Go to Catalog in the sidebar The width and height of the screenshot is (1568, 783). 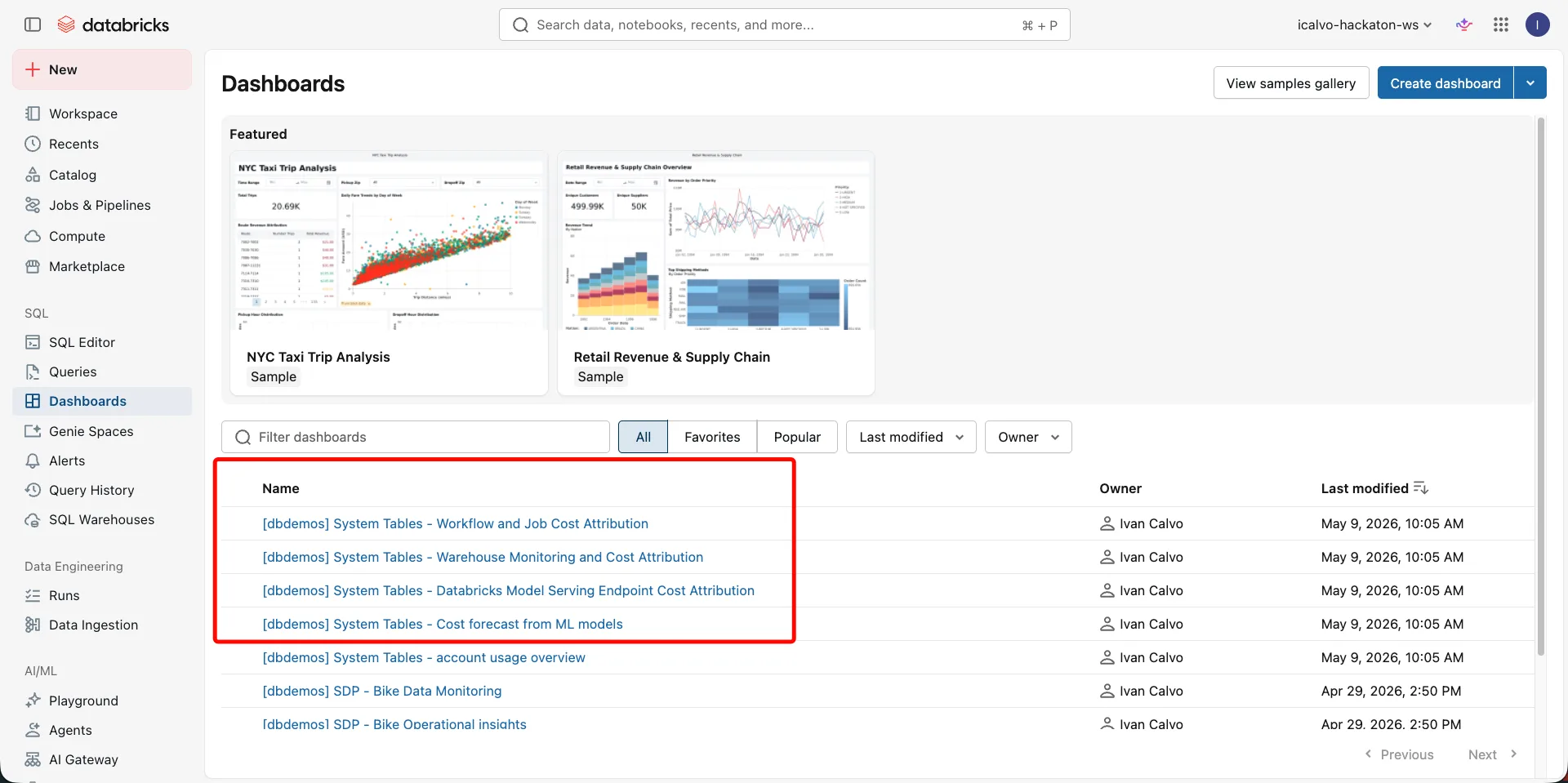pyautogui.click(x=102, y=175)
